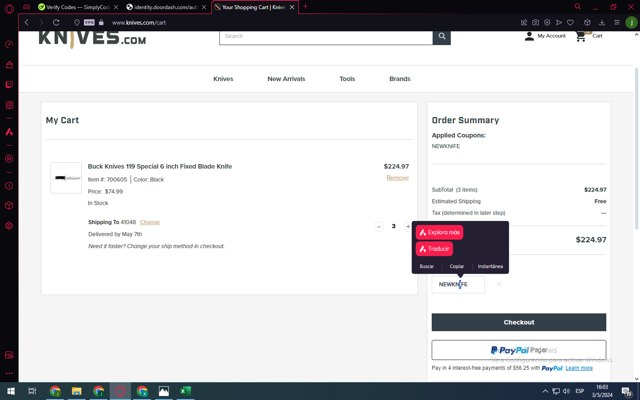
Task: Open PayPal 'Learn more' link
Action: point(579,368)
